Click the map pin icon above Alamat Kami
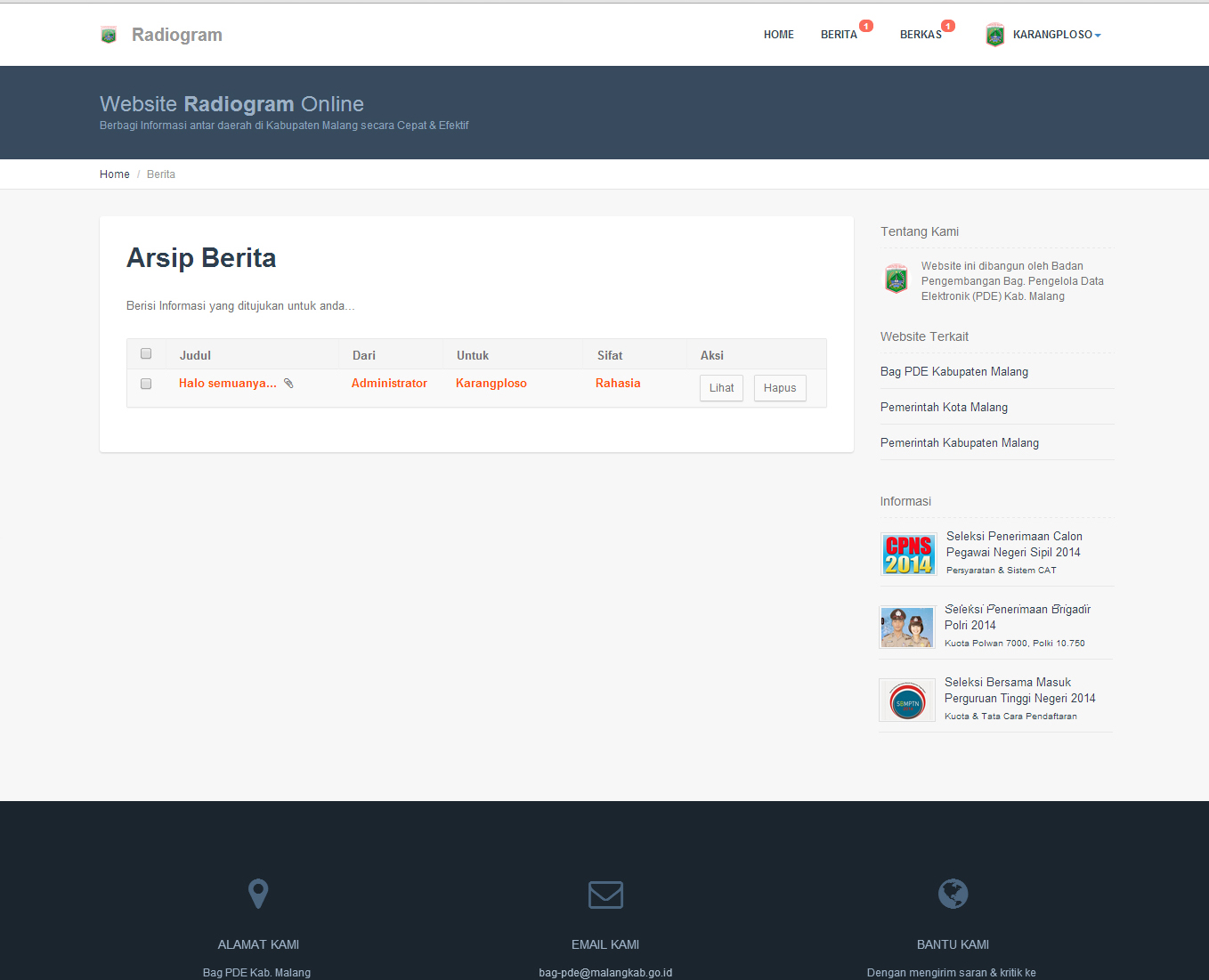Screen dimensions: 1209x980 pos(258,893)
